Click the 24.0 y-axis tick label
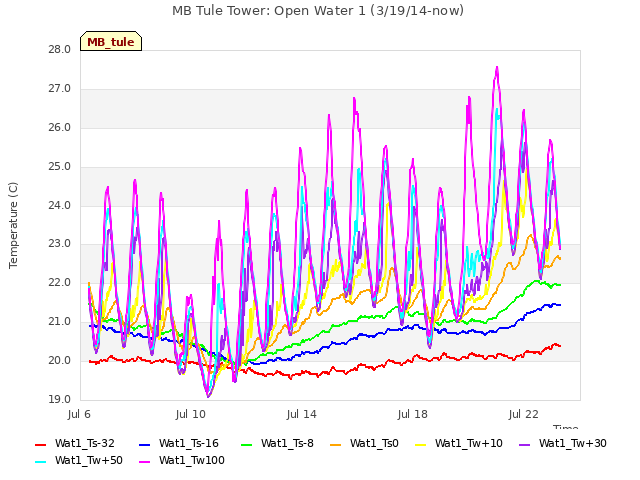The width and height of the screenshot is (640, 480). click(59, 205)
